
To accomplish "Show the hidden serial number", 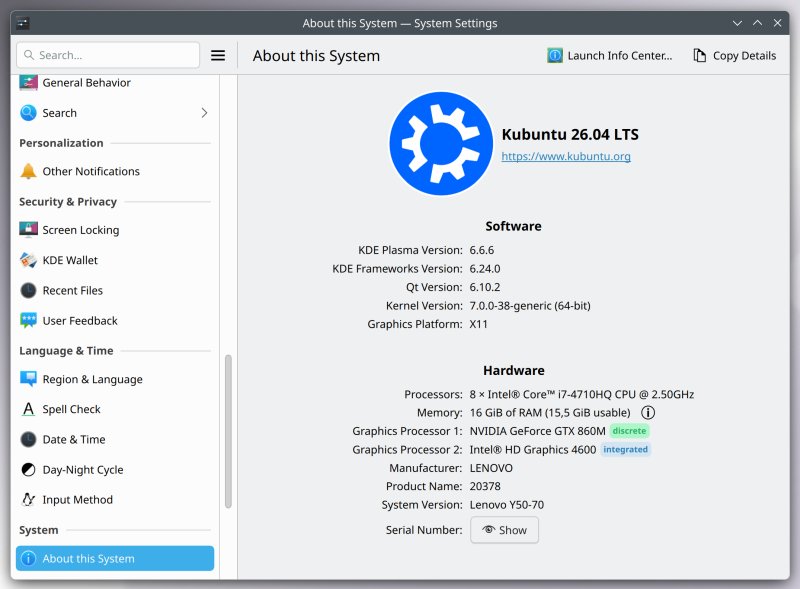I will pos(504,530).
